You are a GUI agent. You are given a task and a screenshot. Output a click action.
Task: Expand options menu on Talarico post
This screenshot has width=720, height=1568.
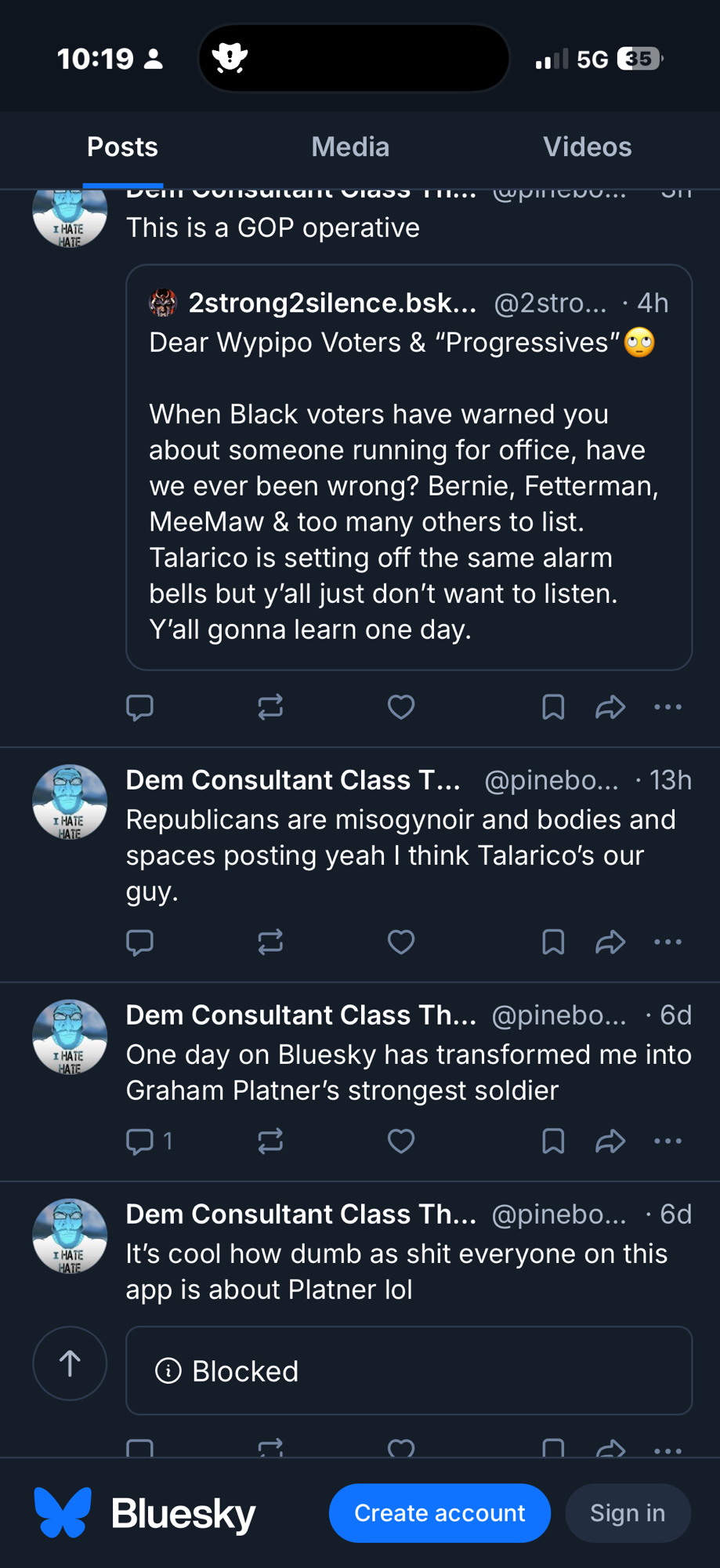pos(668,942)
